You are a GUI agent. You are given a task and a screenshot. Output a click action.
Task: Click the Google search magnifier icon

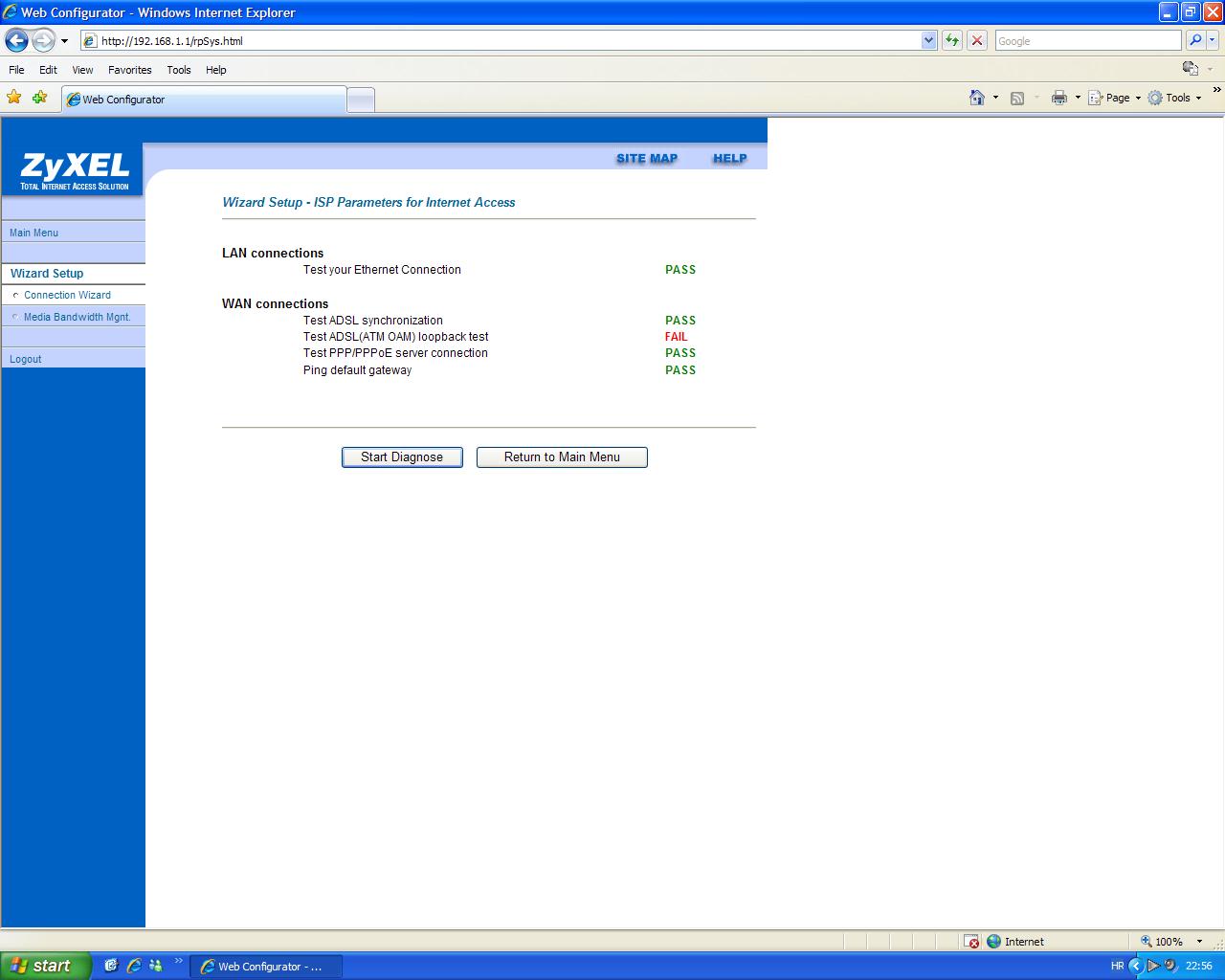[1195, 40]
